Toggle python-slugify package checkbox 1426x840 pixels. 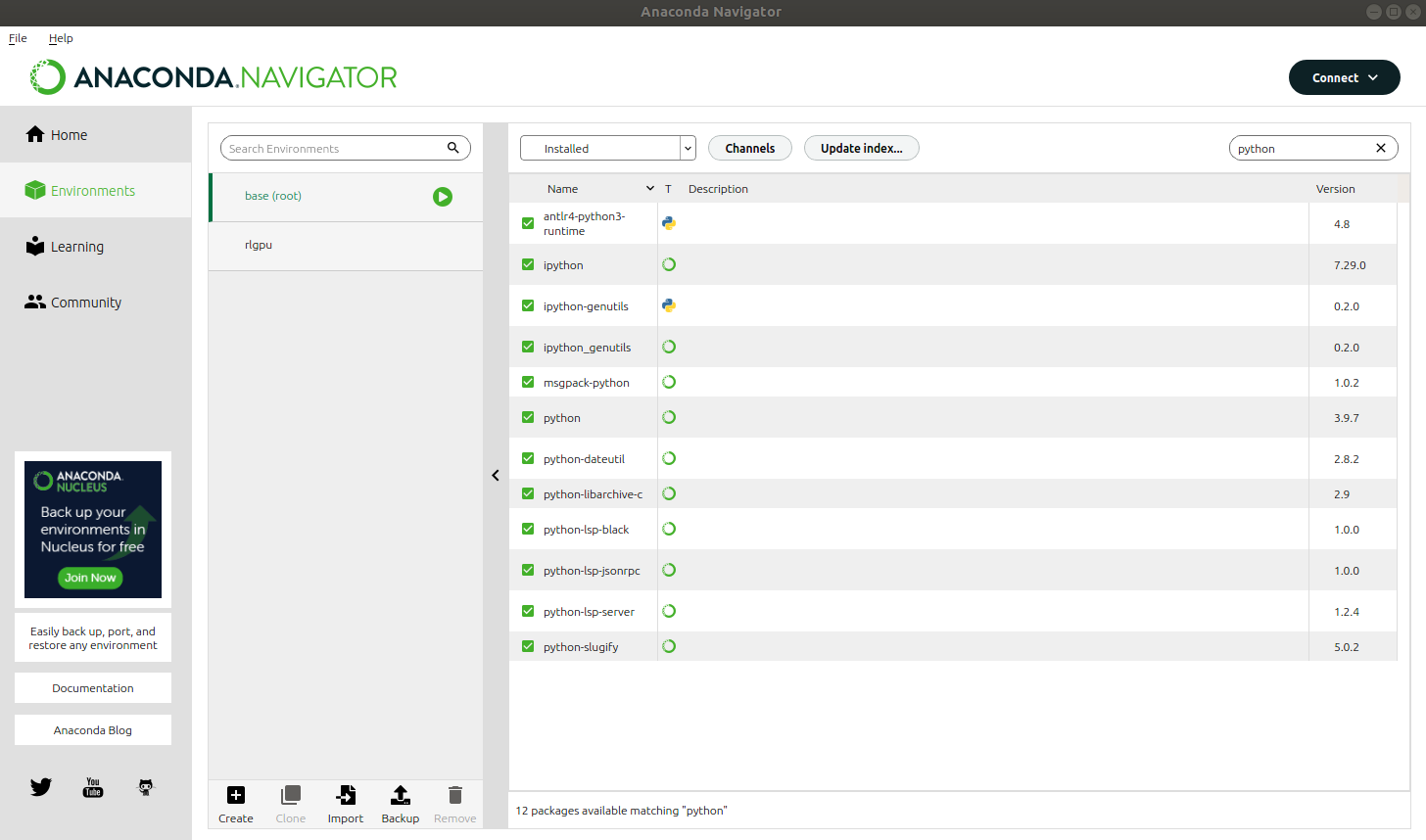point(528,646)
